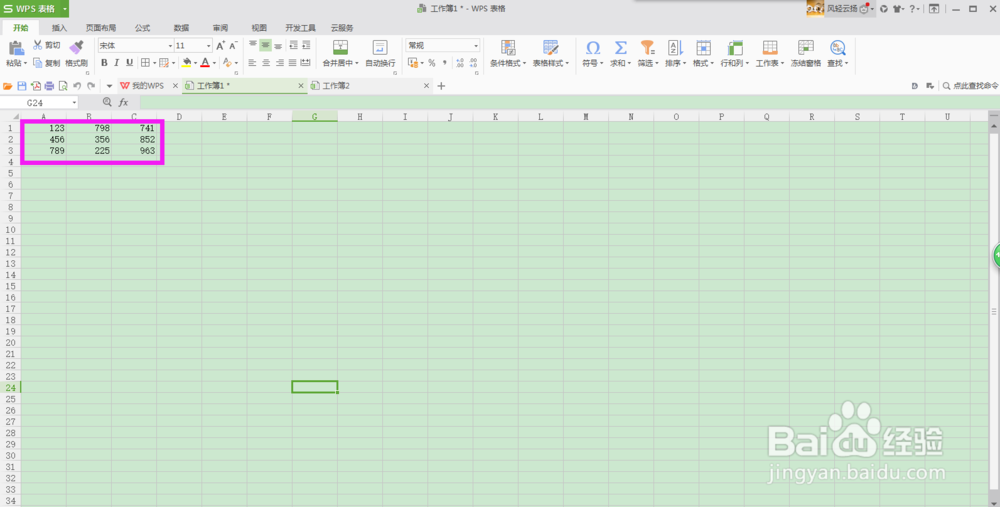Decrease font size with the A- icon
The height and width of the screenshot is (507, 1000).
click(233, 45)
